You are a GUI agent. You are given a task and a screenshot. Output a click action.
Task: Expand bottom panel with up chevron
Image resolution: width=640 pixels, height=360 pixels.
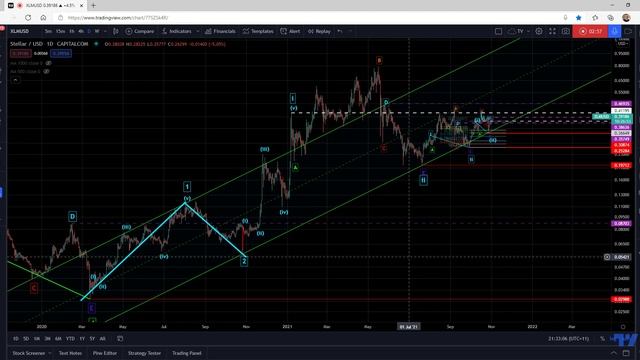tap(614, 353)
